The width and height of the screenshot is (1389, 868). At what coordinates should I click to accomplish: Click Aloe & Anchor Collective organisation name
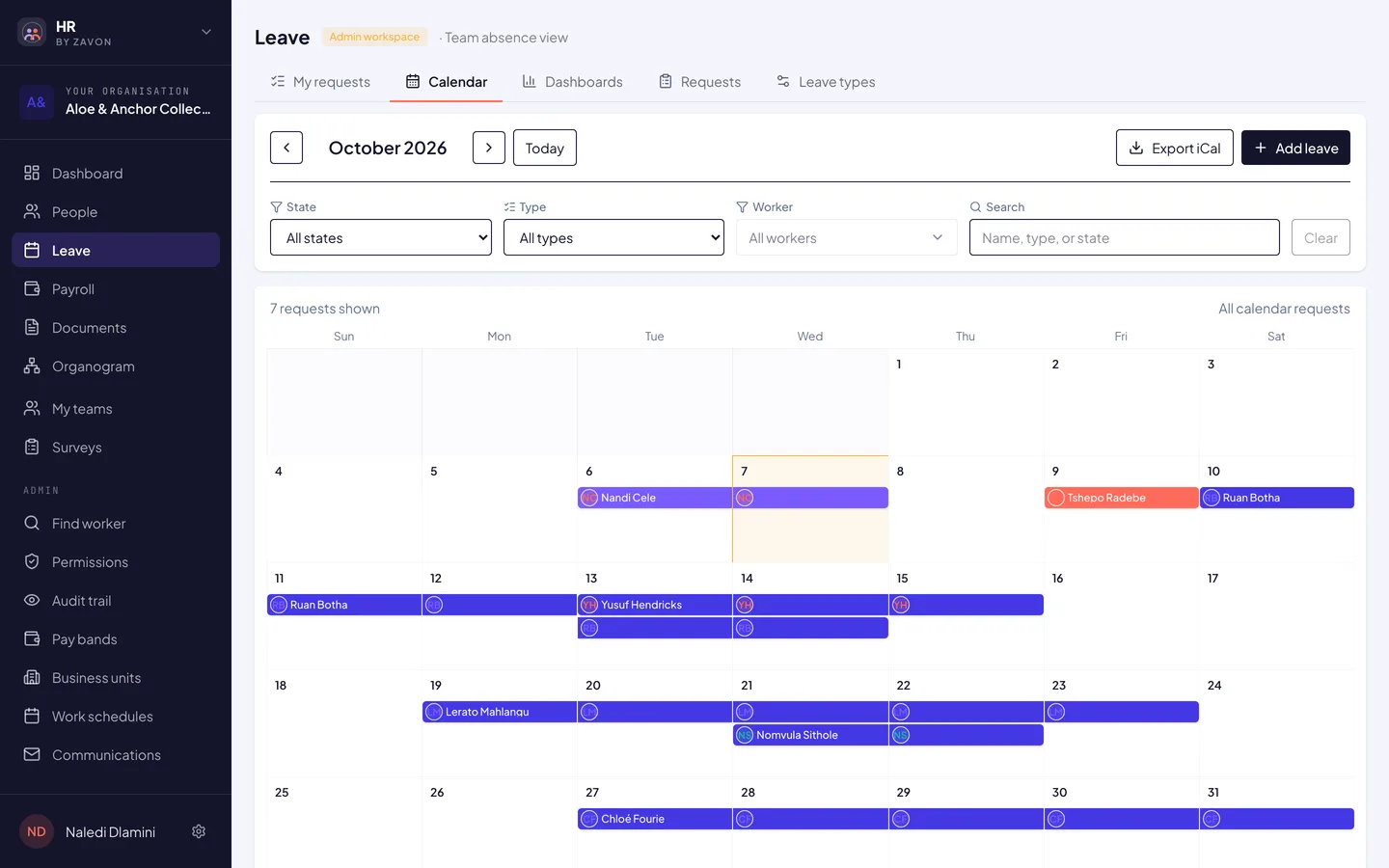pos(138,109)
